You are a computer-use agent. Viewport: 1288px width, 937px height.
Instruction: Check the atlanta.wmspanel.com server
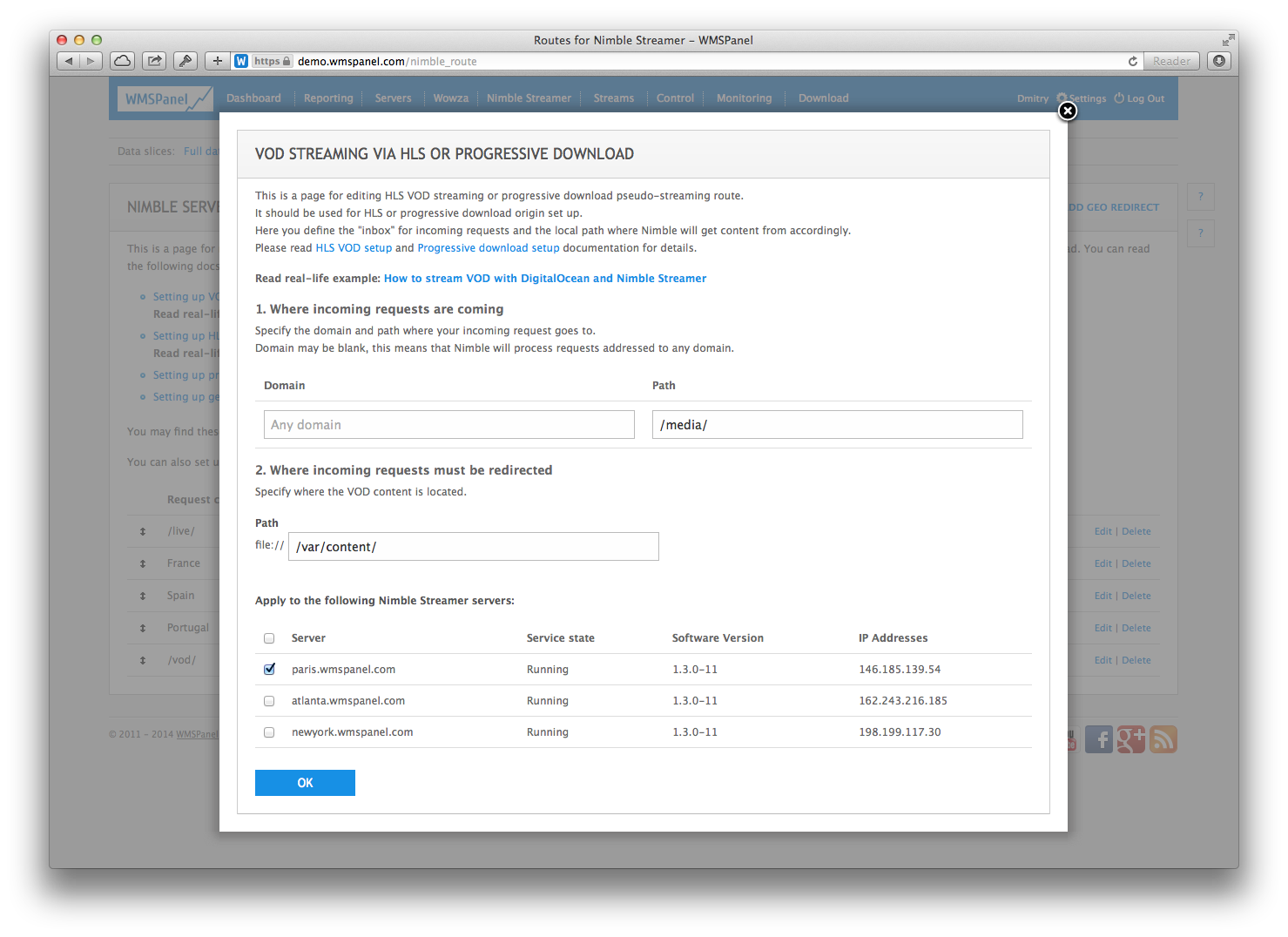pos(269,701)
